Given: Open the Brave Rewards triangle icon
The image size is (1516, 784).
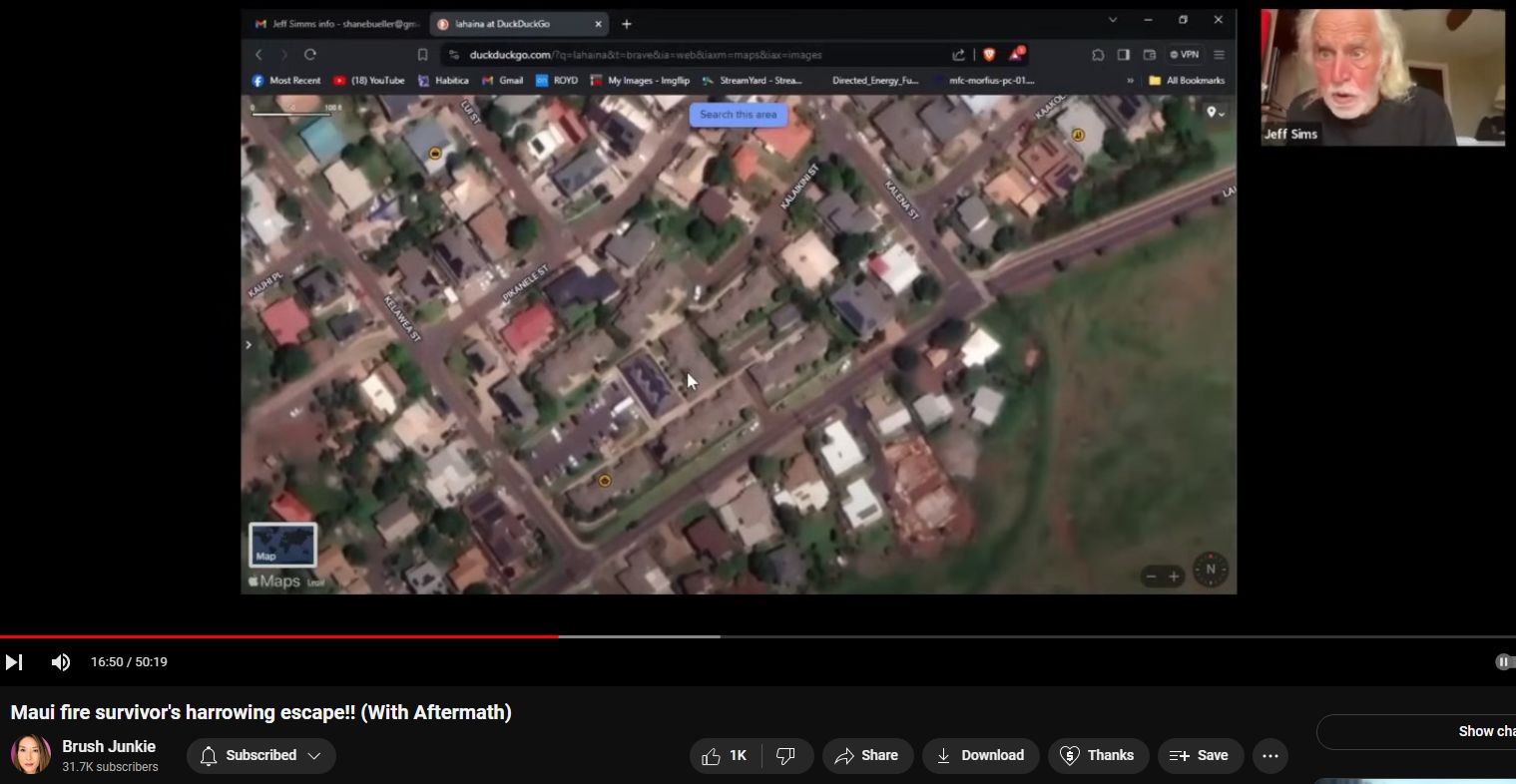Looking at the screenshot, I should [1016, 54].
